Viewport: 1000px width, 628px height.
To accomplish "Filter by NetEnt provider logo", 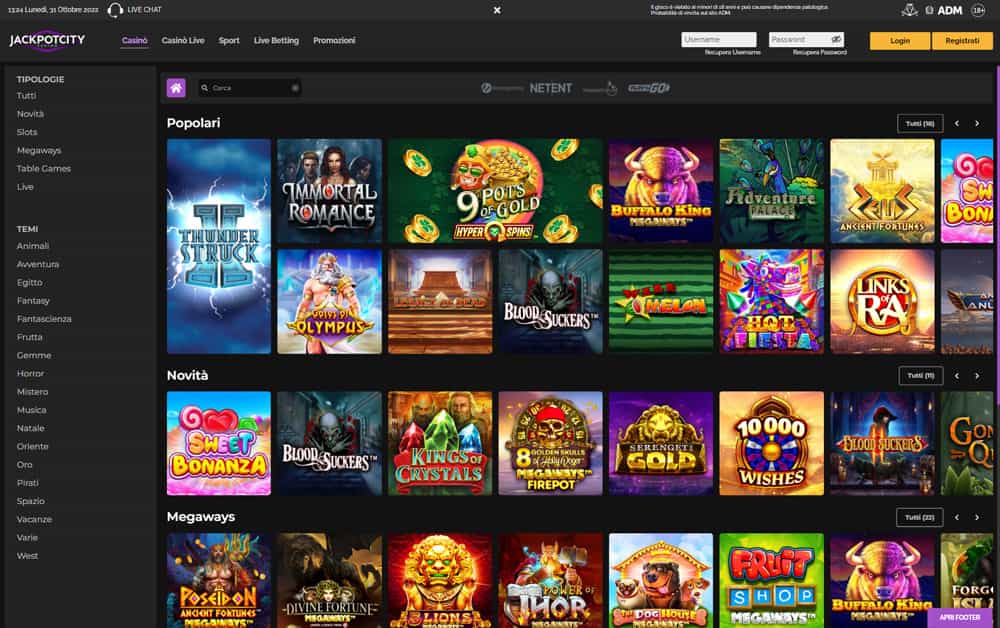I will [550, 88].
